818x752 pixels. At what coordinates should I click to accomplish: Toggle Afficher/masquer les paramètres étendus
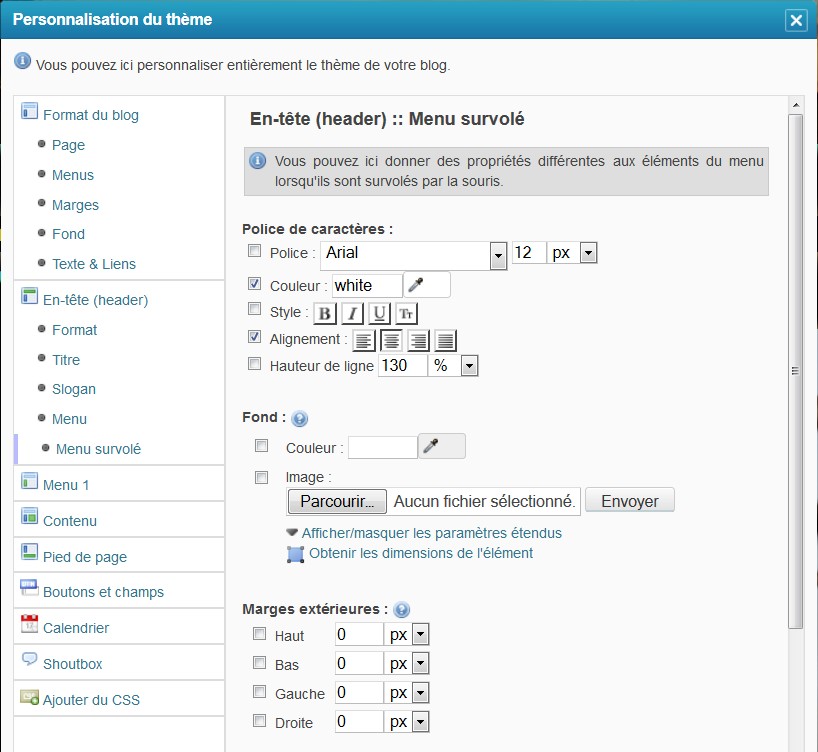tap(431, 533)
